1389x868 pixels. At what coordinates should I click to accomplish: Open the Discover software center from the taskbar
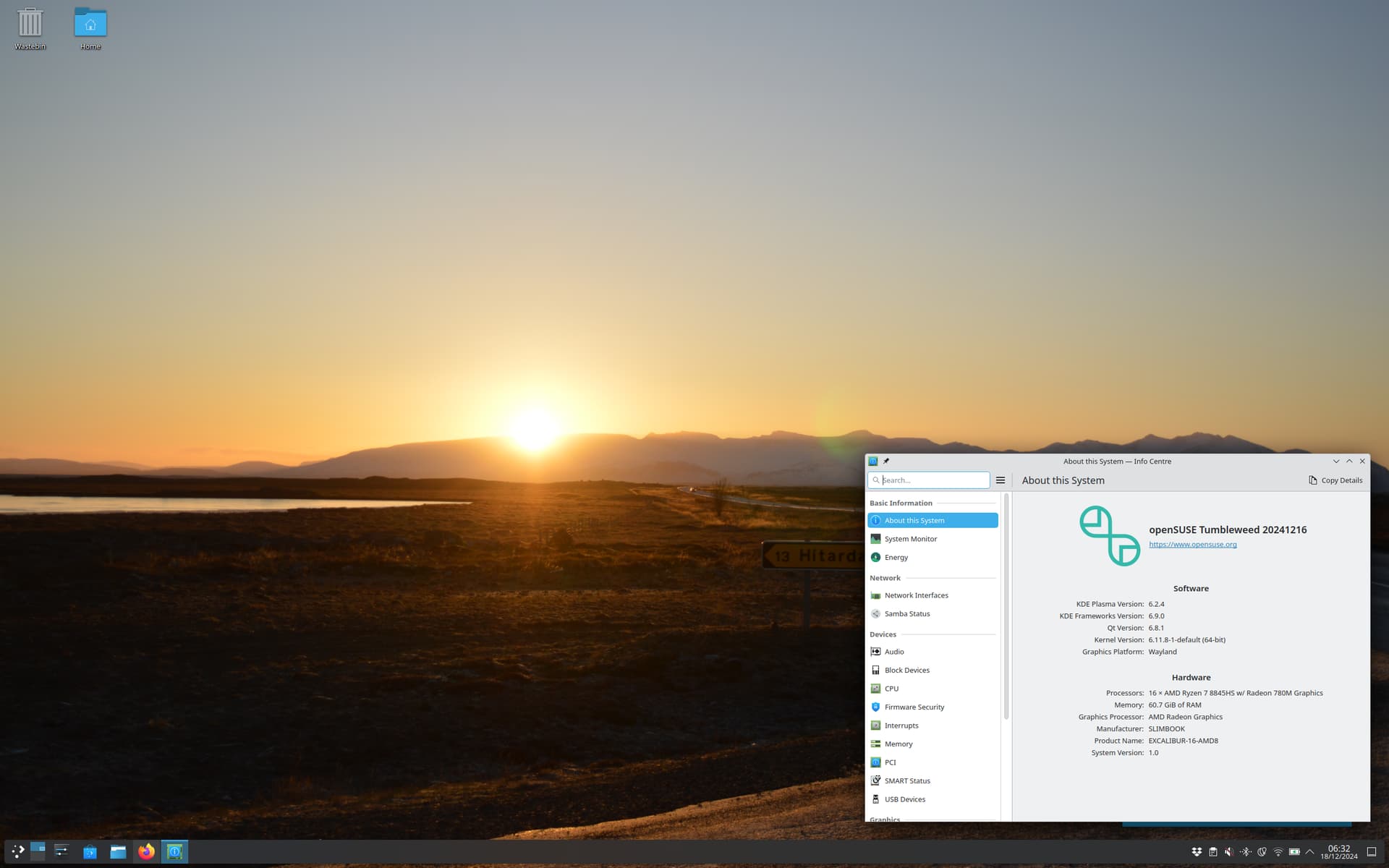tap(90, 851)
